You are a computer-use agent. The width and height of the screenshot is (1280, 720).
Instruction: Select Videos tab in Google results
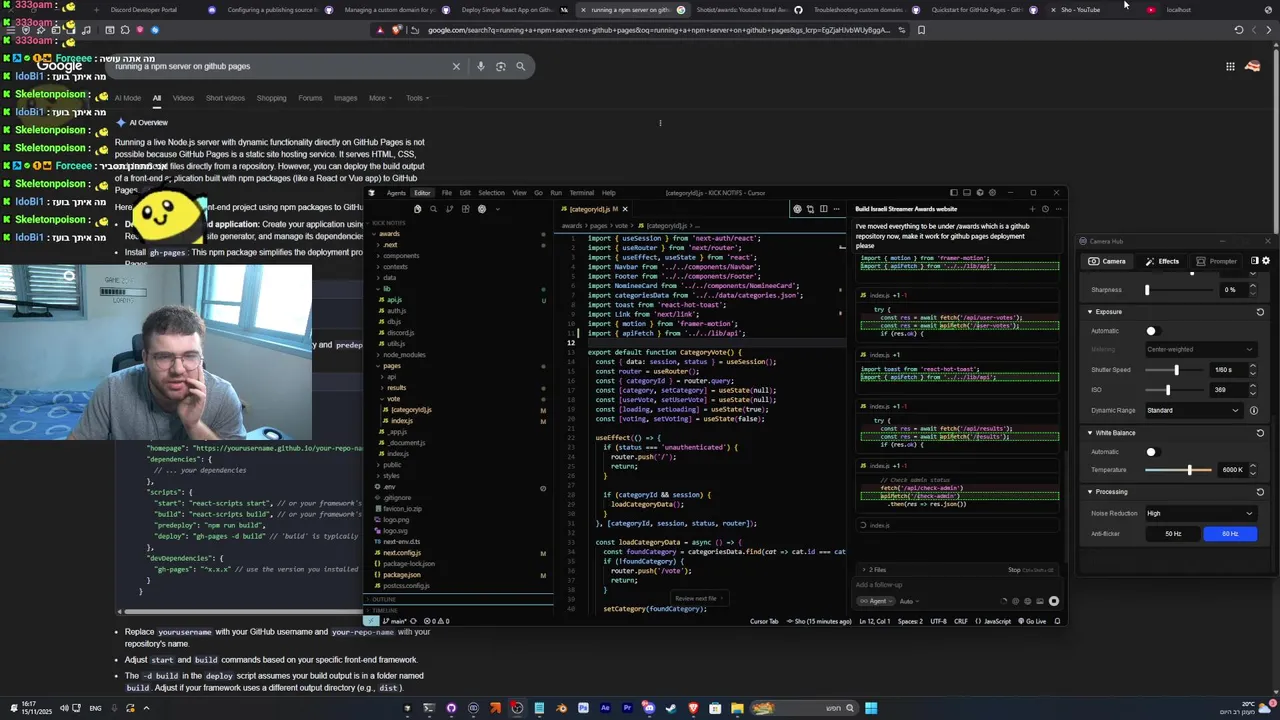[183, 98]
